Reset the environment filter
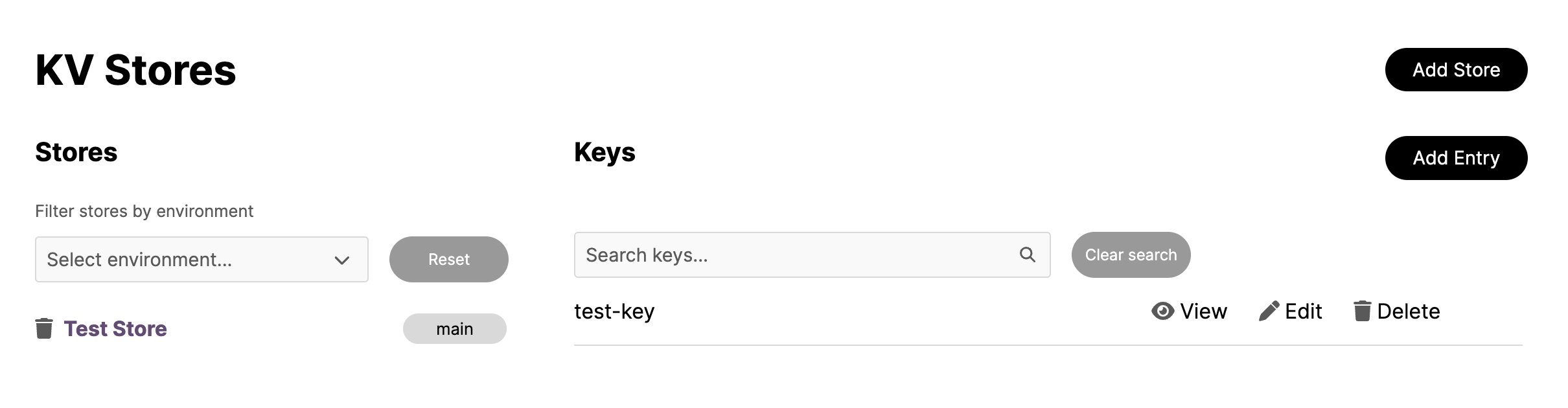The height and width of the screenshot is (408, 1568). [448, 260]
